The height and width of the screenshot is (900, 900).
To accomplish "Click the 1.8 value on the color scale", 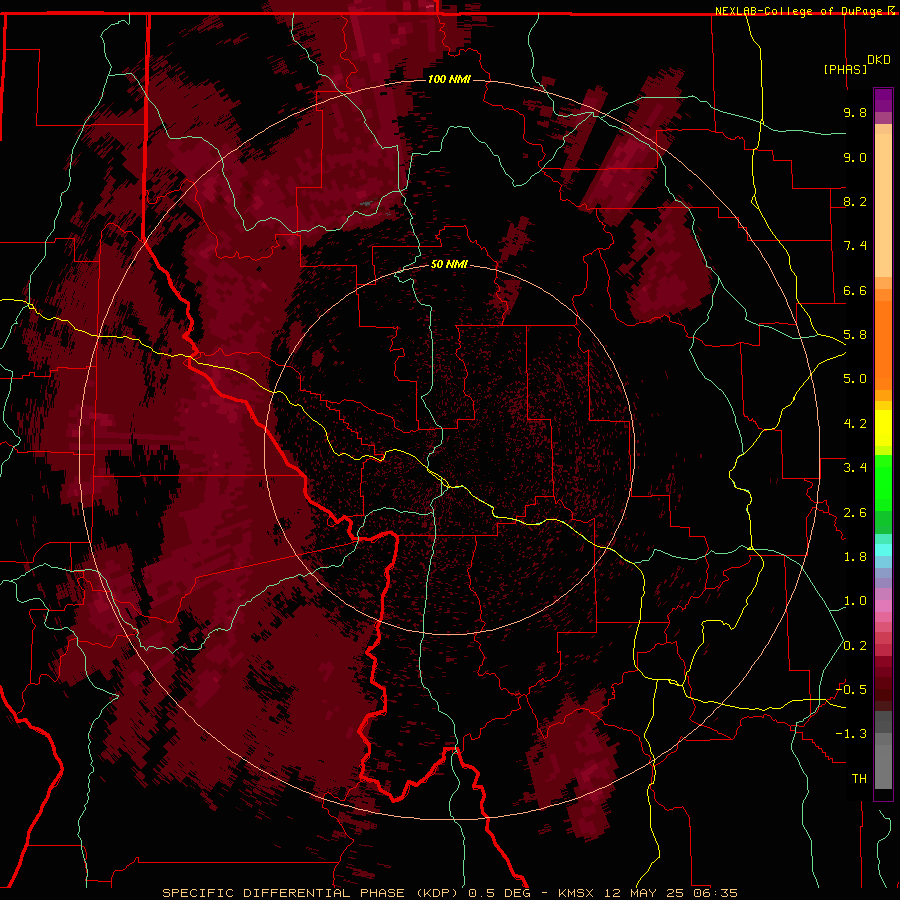I will point(855,557).
